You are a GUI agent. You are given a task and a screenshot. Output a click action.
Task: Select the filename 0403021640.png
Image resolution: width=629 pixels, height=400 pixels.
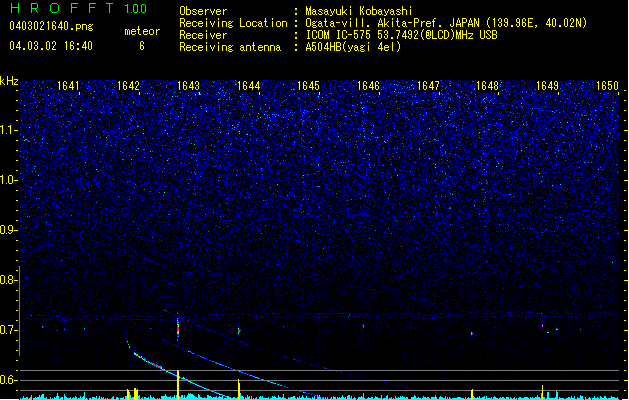pyautogui.click(x=51, y=26)
